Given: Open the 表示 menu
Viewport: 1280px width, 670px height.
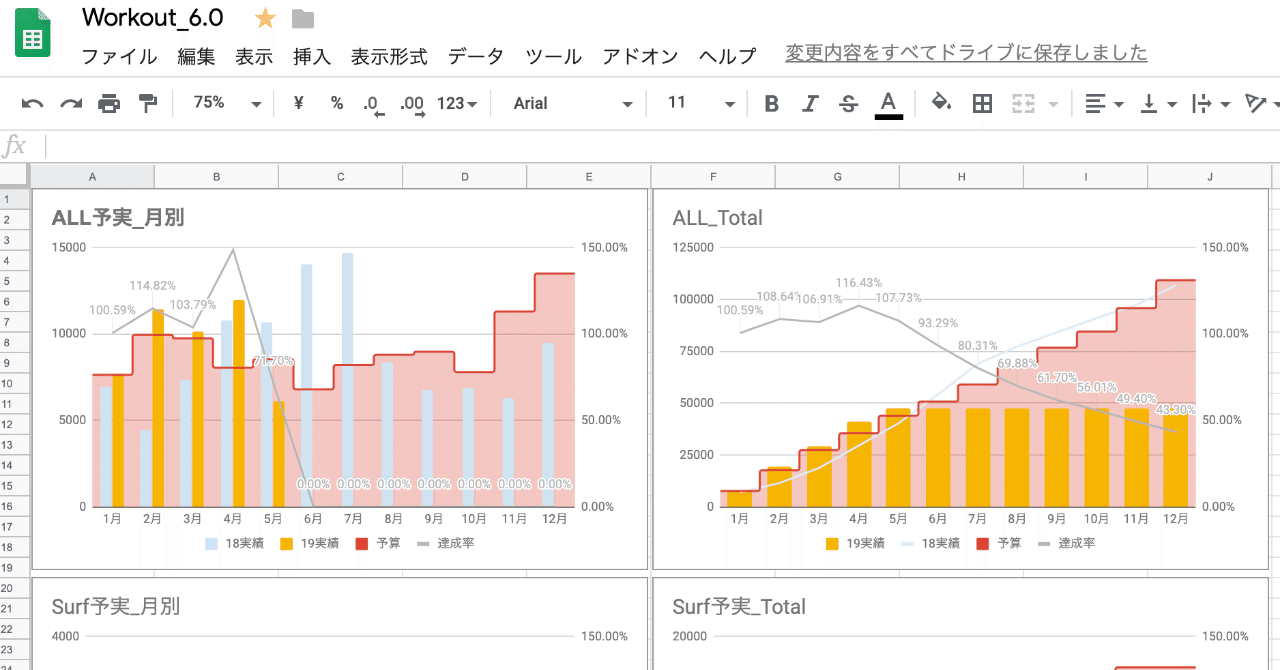Looking at the screenshot, I should pos(254,56).
